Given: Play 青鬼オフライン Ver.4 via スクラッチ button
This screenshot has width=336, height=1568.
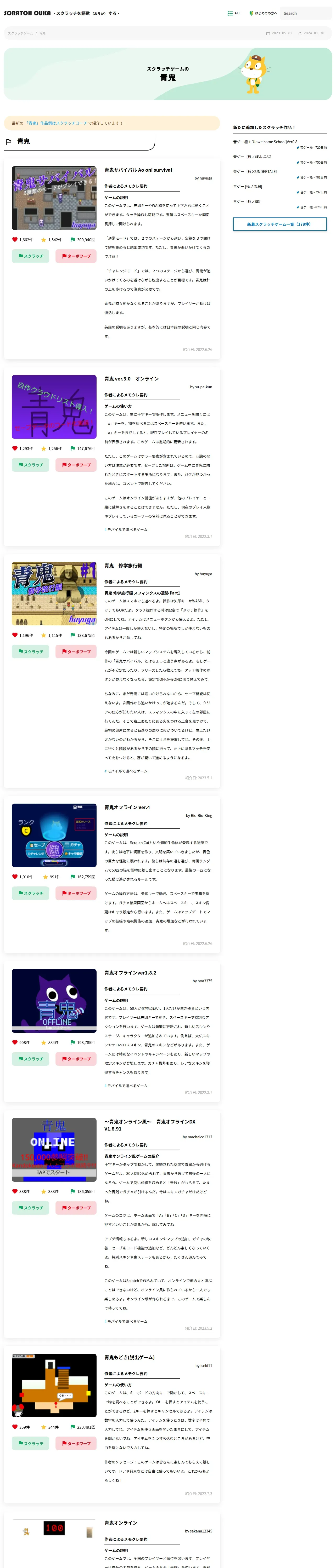Looking at the screenshot, I should click(x=31, y=893).
